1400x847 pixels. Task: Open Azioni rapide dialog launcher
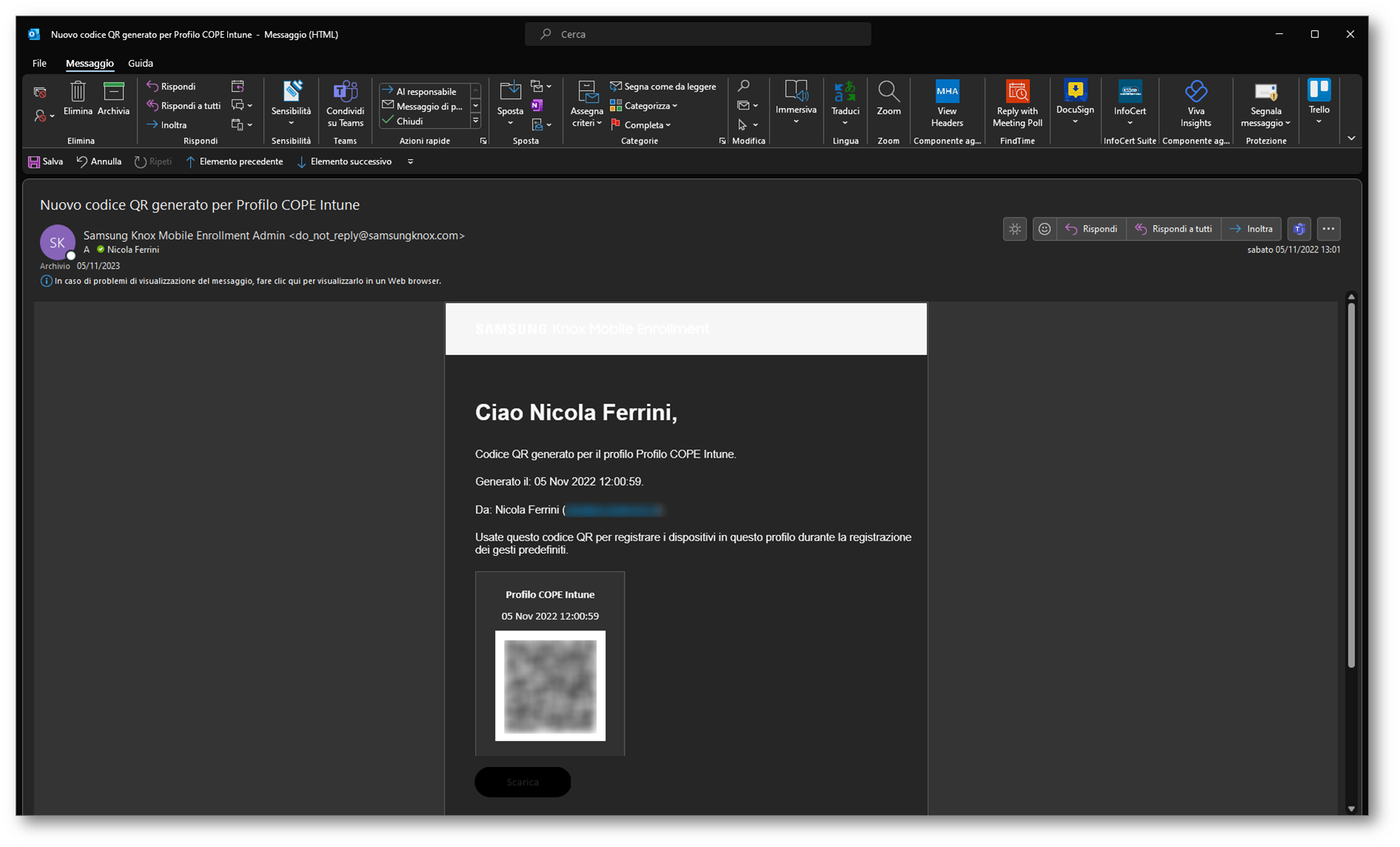[x=483, y=141]
